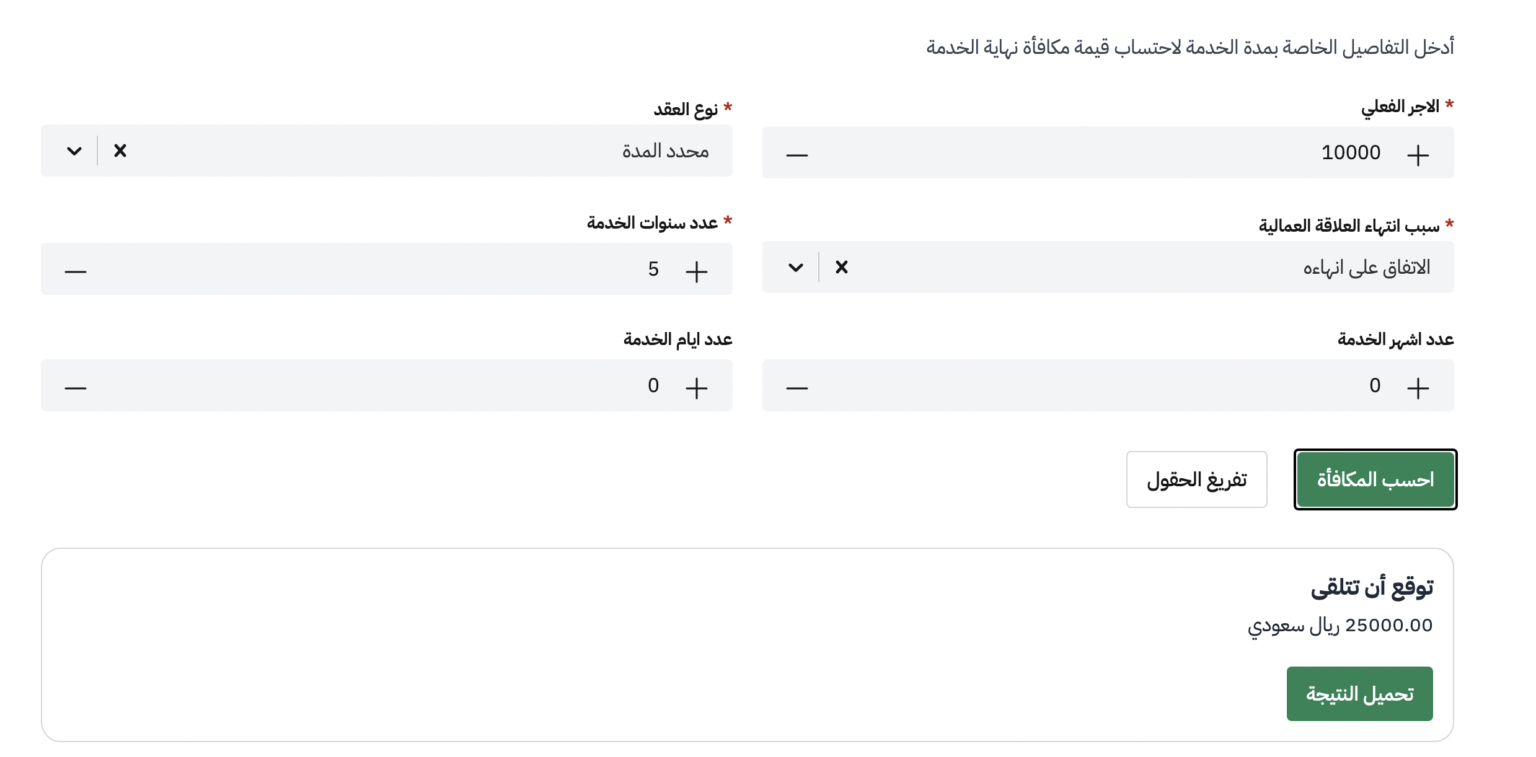This screenshot has width=1536, height=757.
Task: Click the 'احسب المكافأة' calculate button
Action: click(1375, 479)
